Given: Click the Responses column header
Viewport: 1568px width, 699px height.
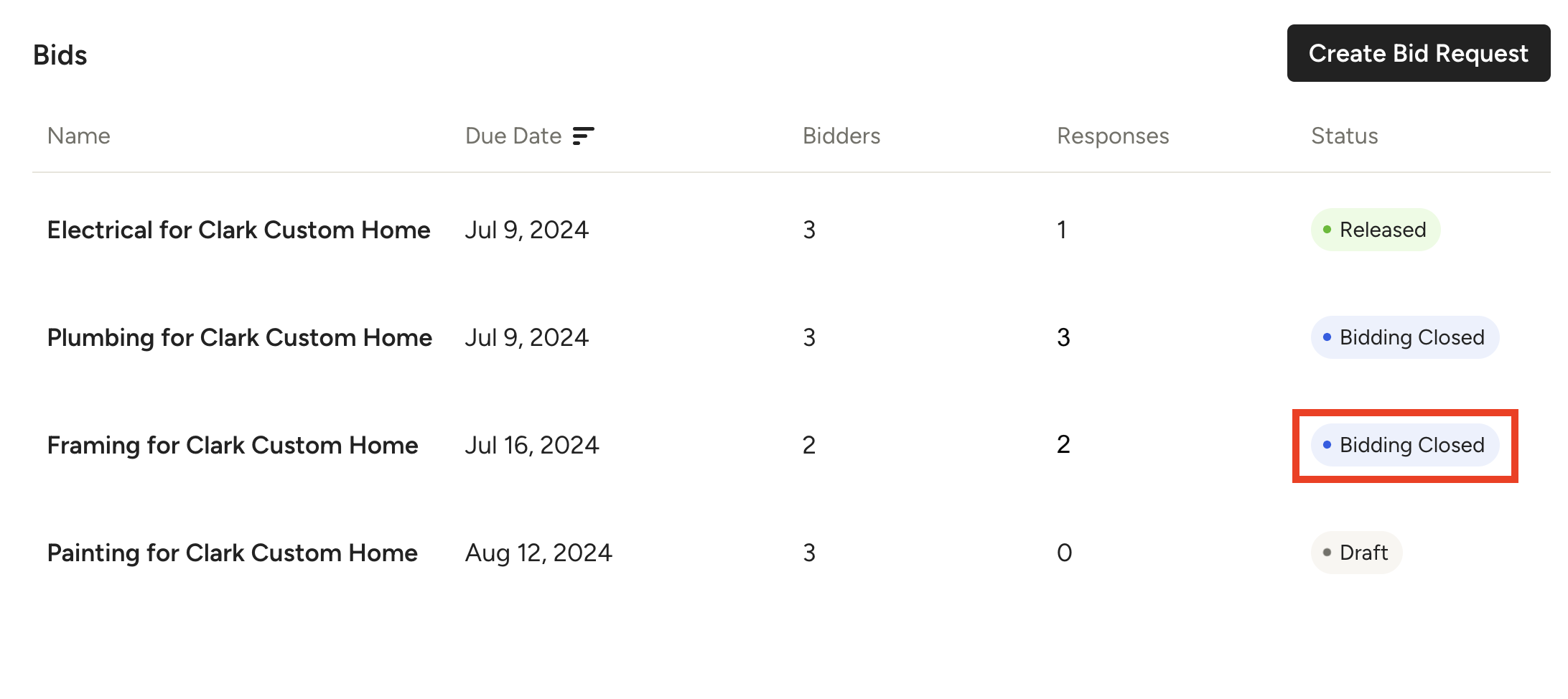Looking at the screenshot, I should click(1112, 136).
